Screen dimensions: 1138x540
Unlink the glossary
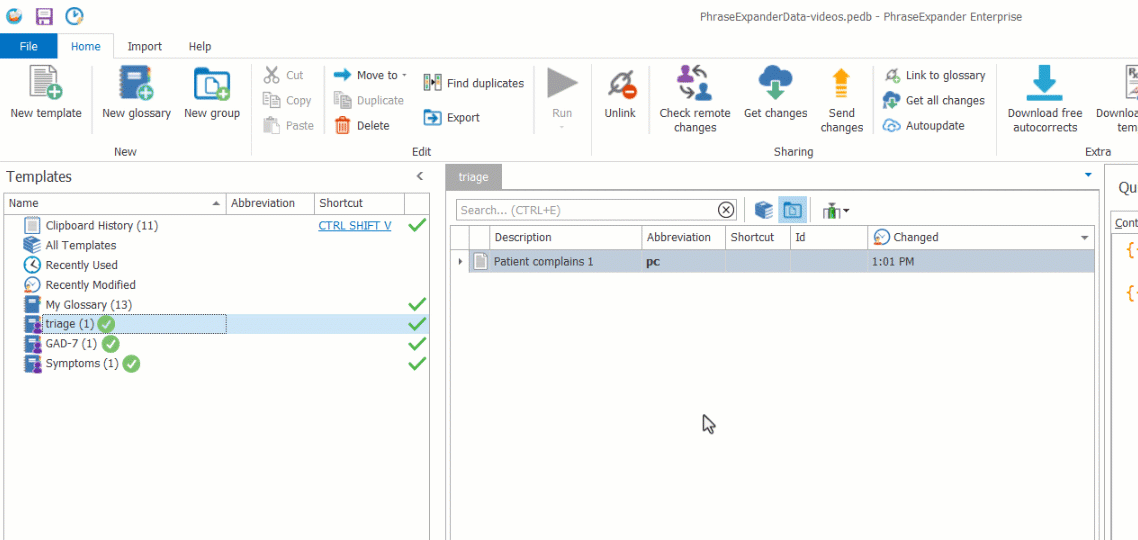click(620, 92)
